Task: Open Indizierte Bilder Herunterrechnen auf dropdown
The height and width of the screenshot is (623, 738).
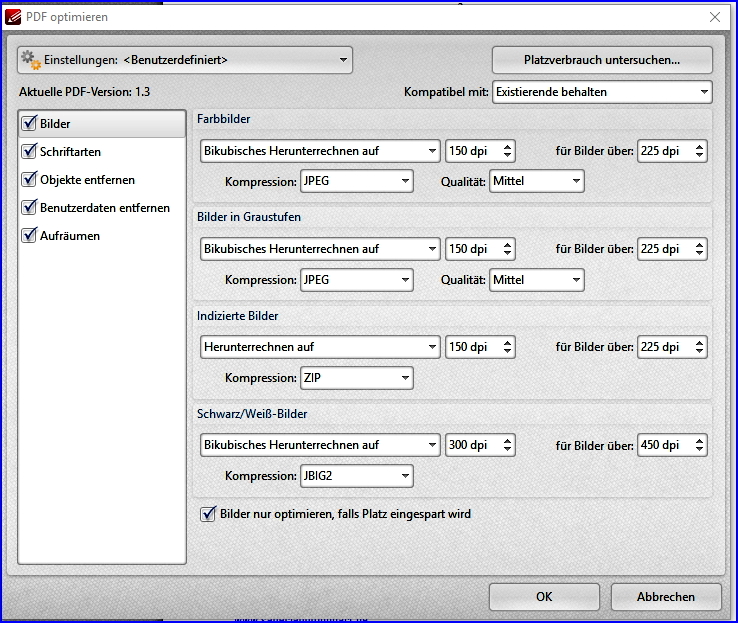Action: pos(320,347)
